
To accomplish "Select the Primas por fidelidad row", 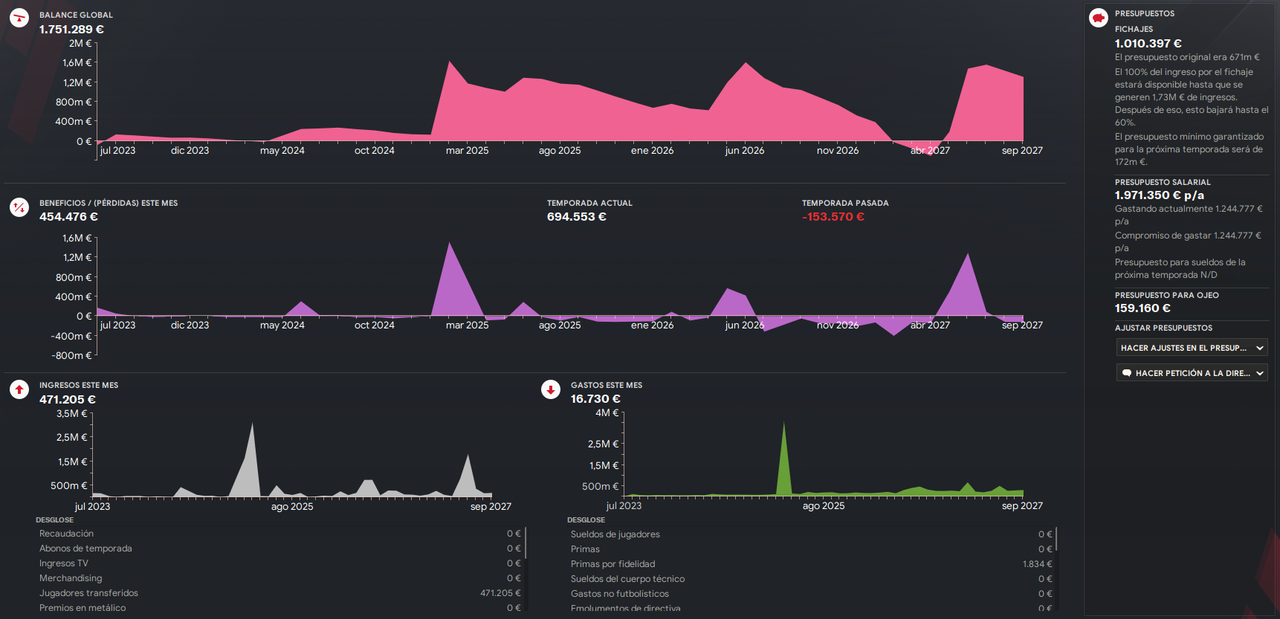I will 811,564.
